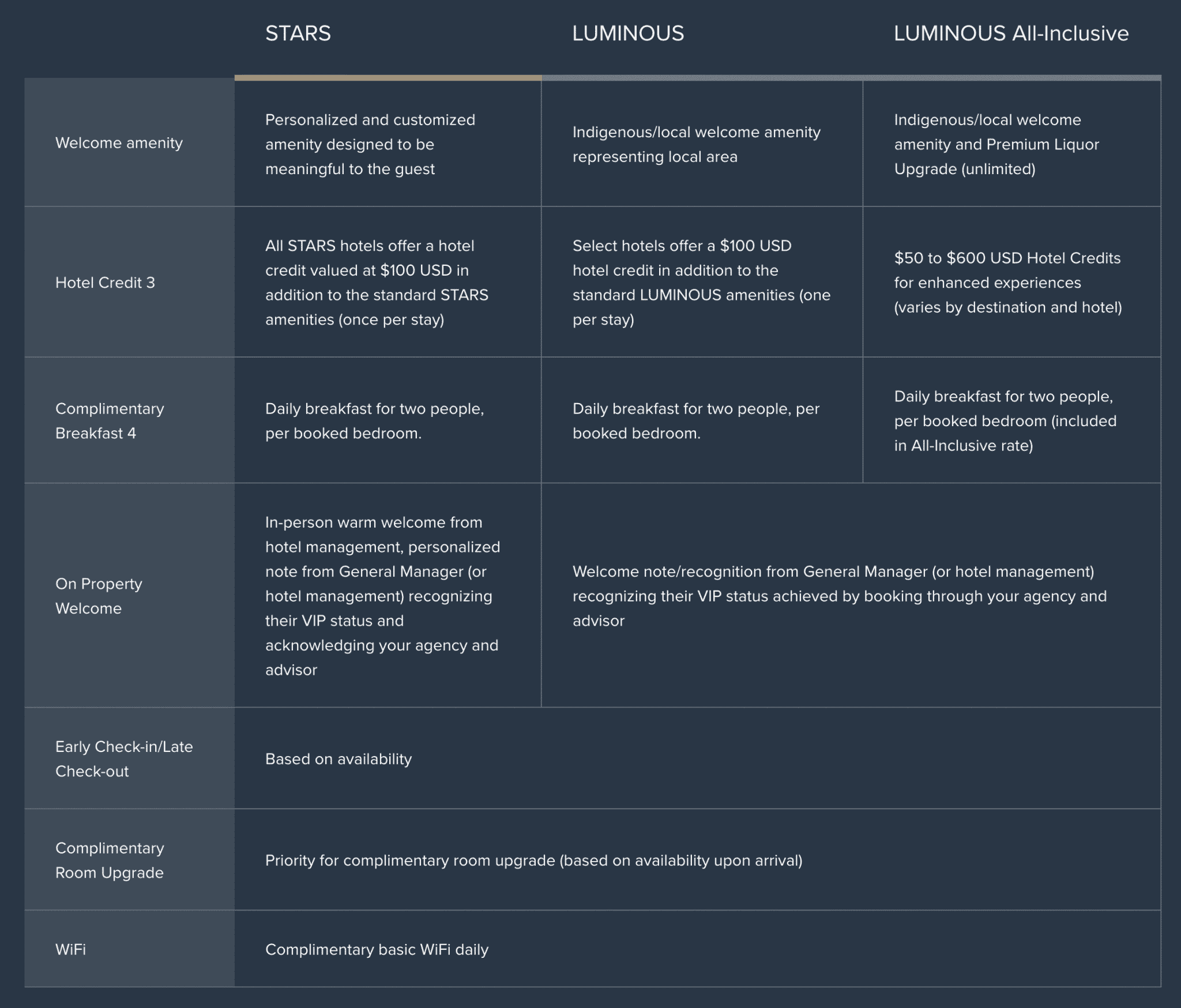
Task: Switch to LUMINOUS All-Inclusive header
Action: [1010, 33]
